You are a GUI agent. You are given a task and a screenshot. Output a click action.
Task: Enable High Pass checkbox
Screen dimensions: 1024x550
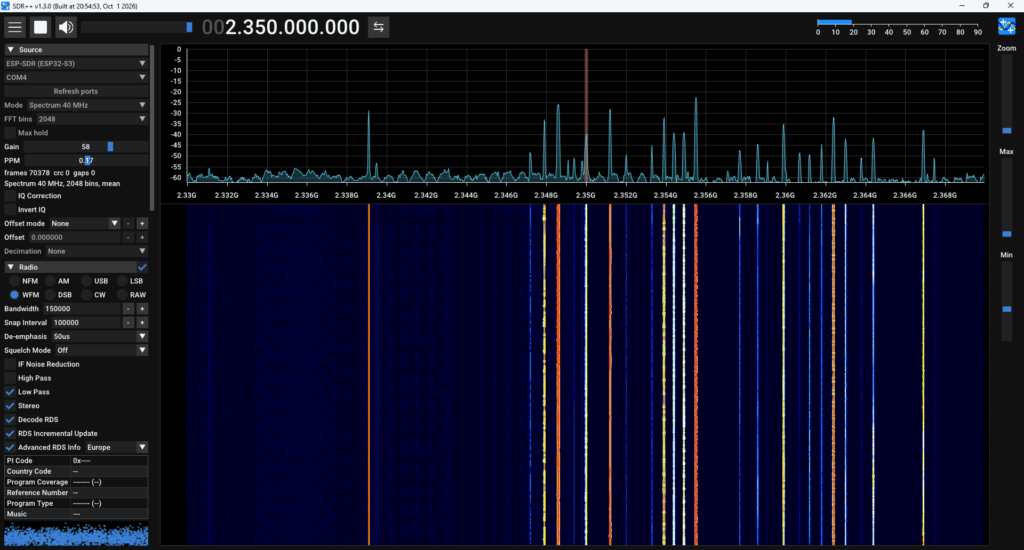click(x=10, y=378)
